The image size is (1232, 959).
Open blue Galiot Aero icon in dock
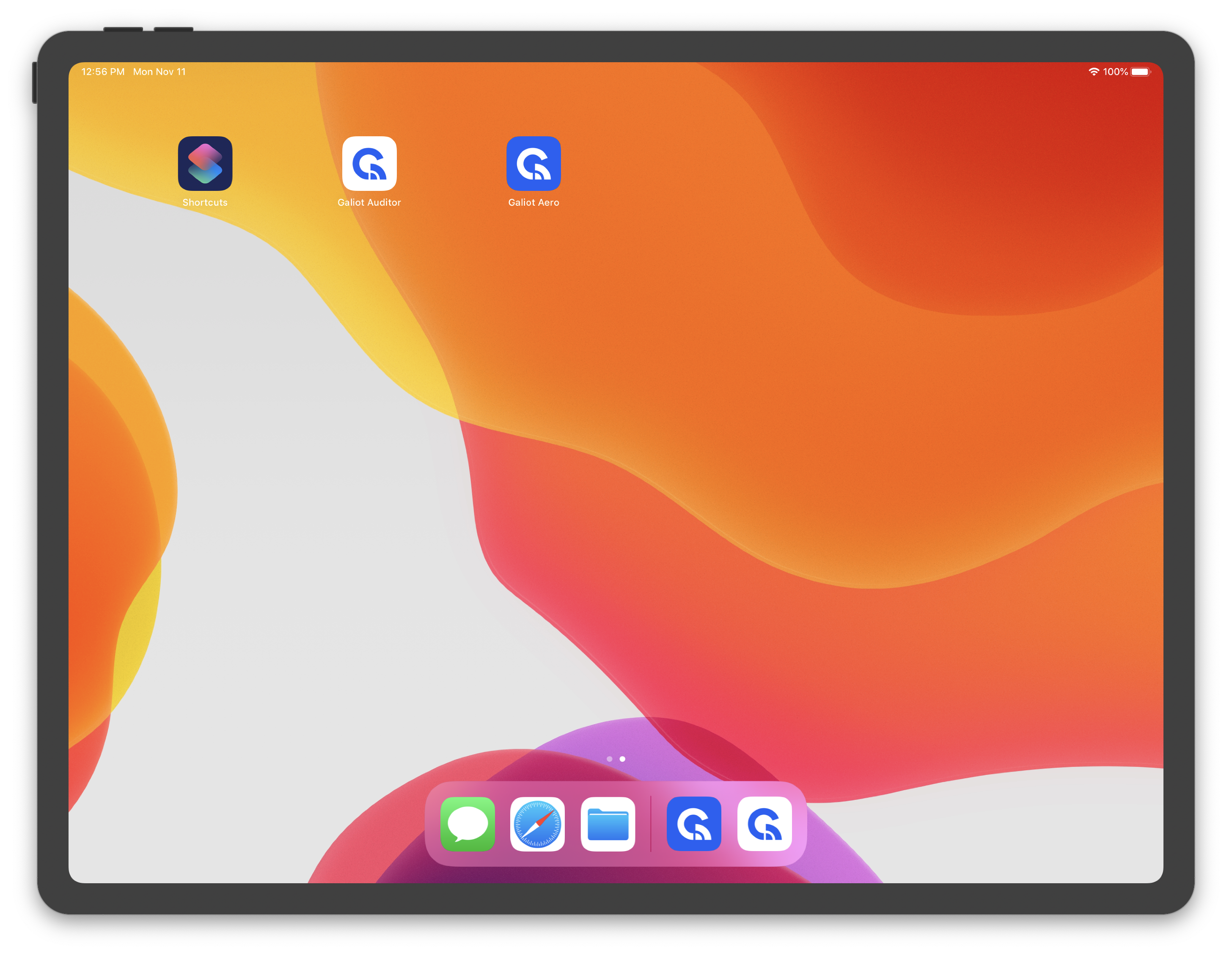click(694, 824)
